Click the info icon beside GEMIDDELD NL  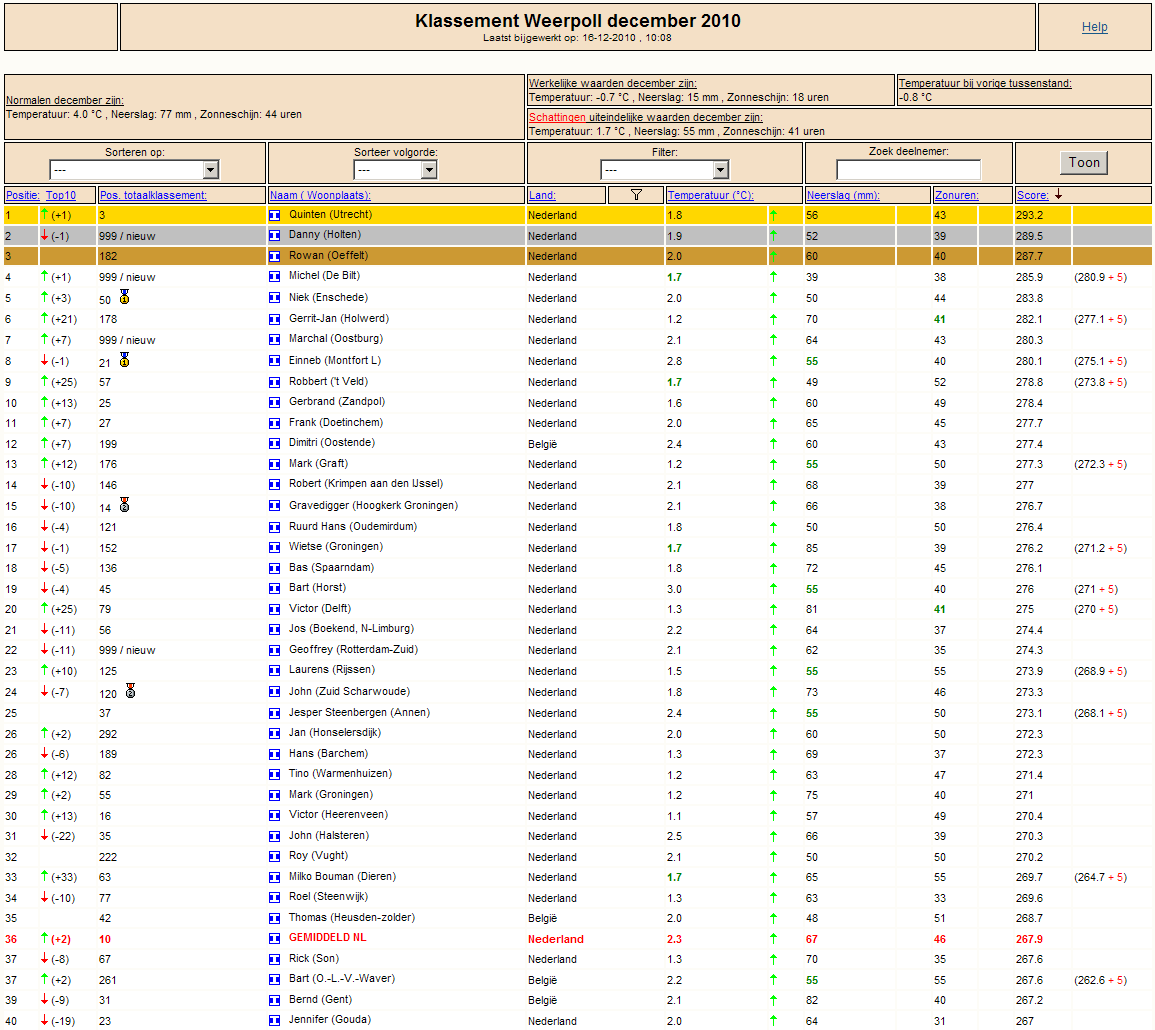pyautogui.click(x=275, y=939)
